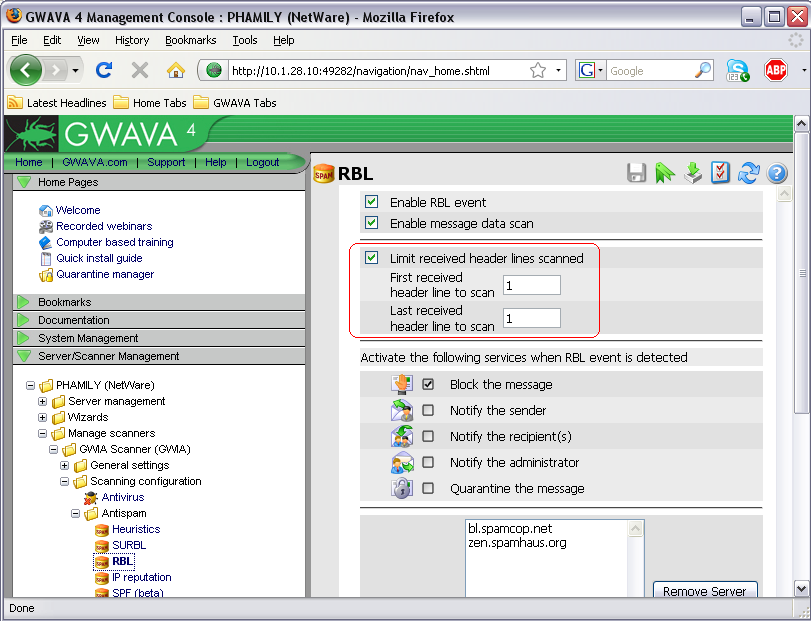Click the Support link
Screen dimensions: 812x621
click(x=166, y=162)
